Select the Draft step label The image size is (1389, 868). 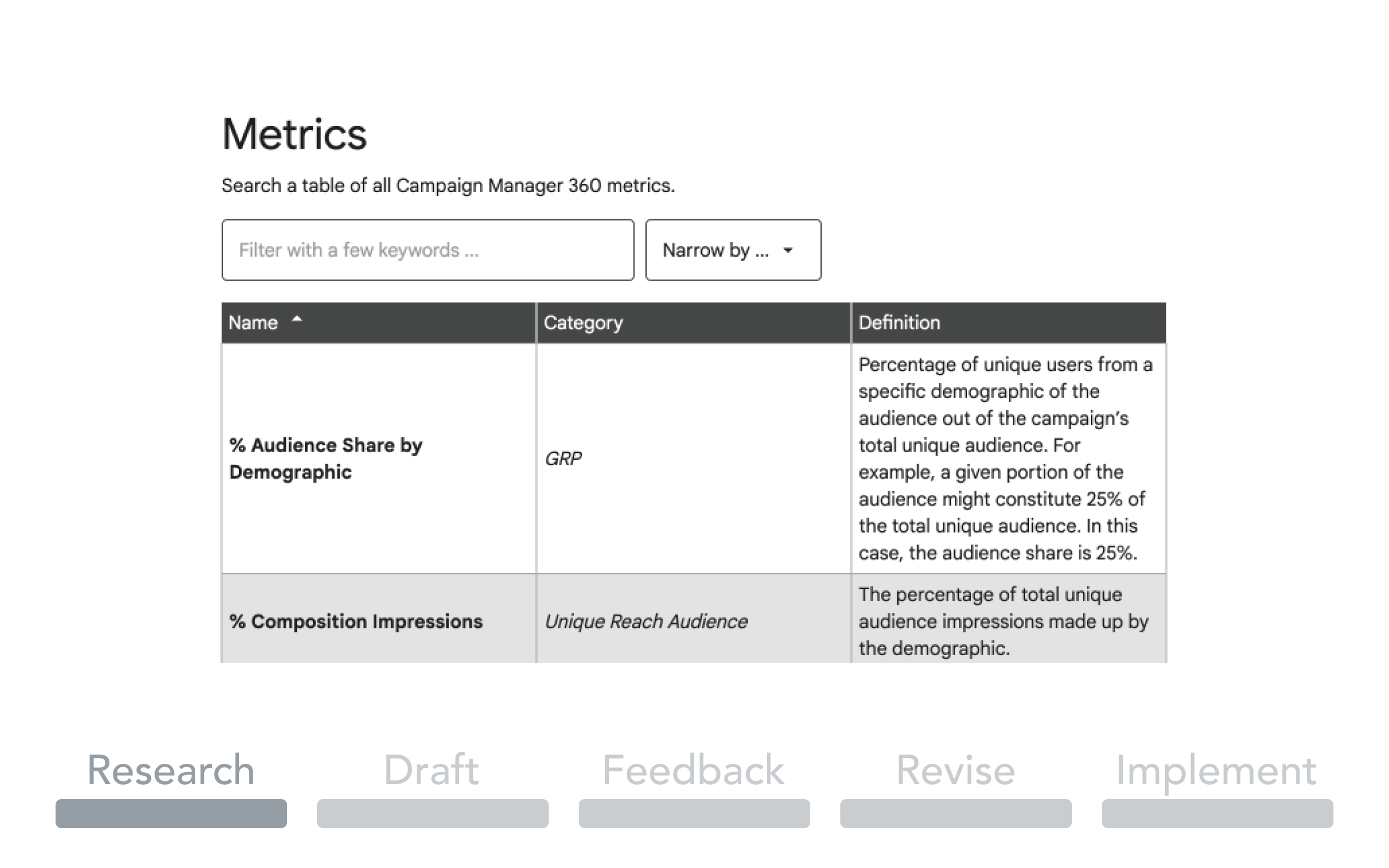pos(432,770)
